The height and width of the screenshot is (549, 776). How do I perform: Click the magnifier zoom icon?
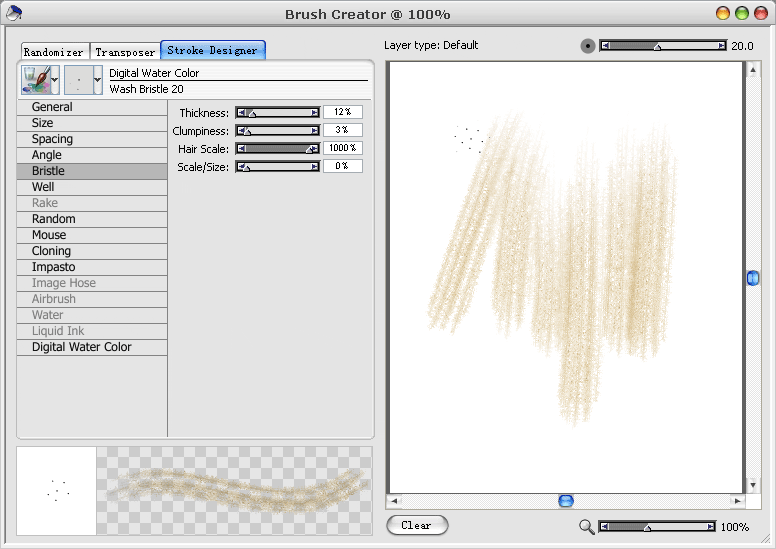(586, 527)
